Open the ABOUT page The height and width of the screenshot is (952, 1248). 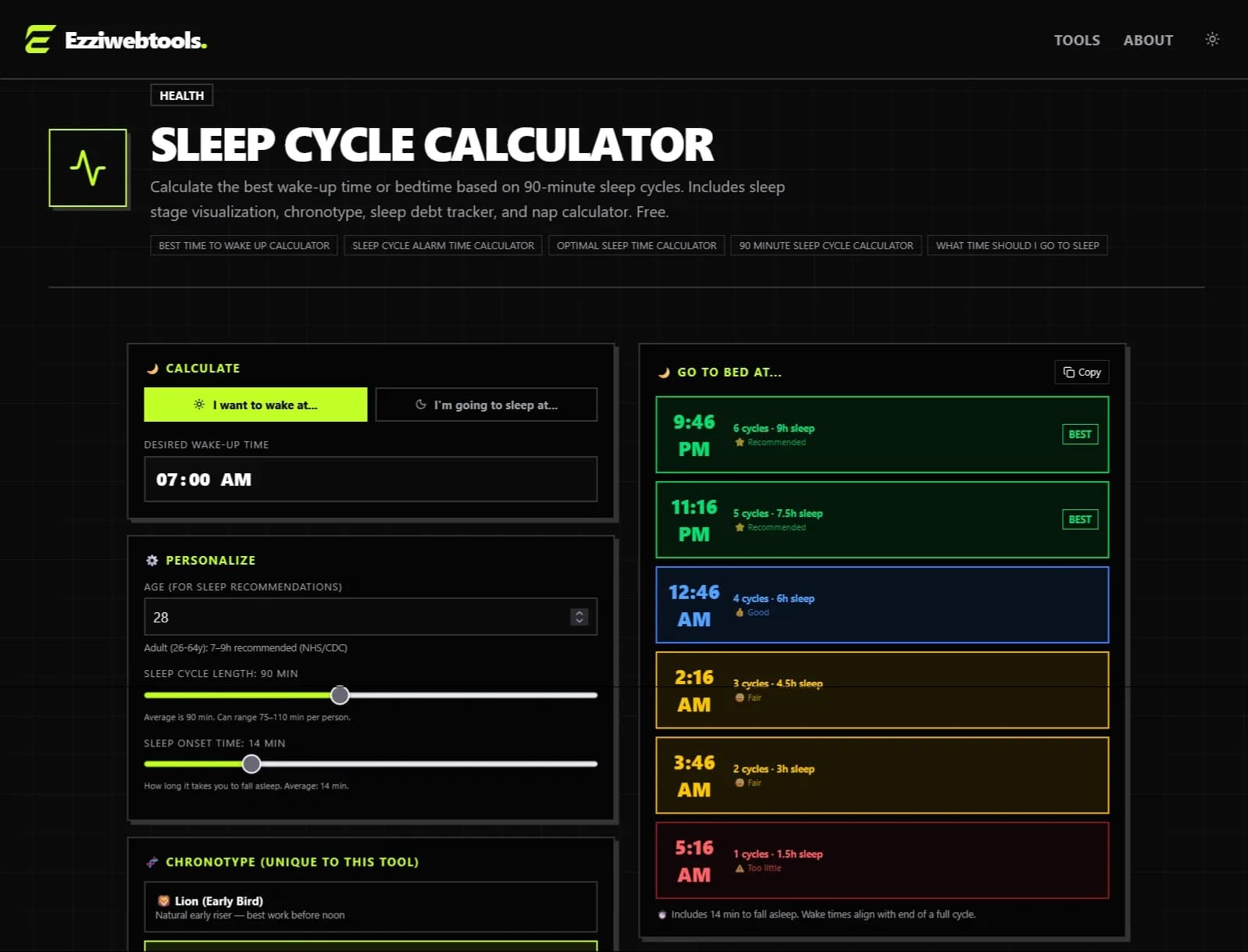pos(1148,40)
